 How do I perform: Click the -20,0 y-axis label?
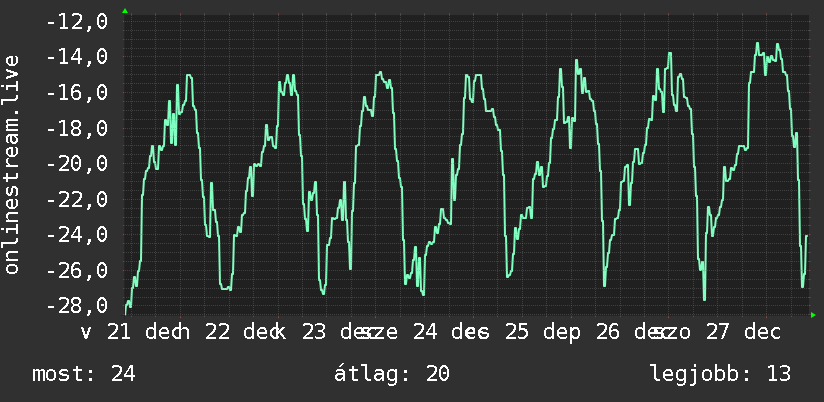pyautogui.click(x=77, y=163)
